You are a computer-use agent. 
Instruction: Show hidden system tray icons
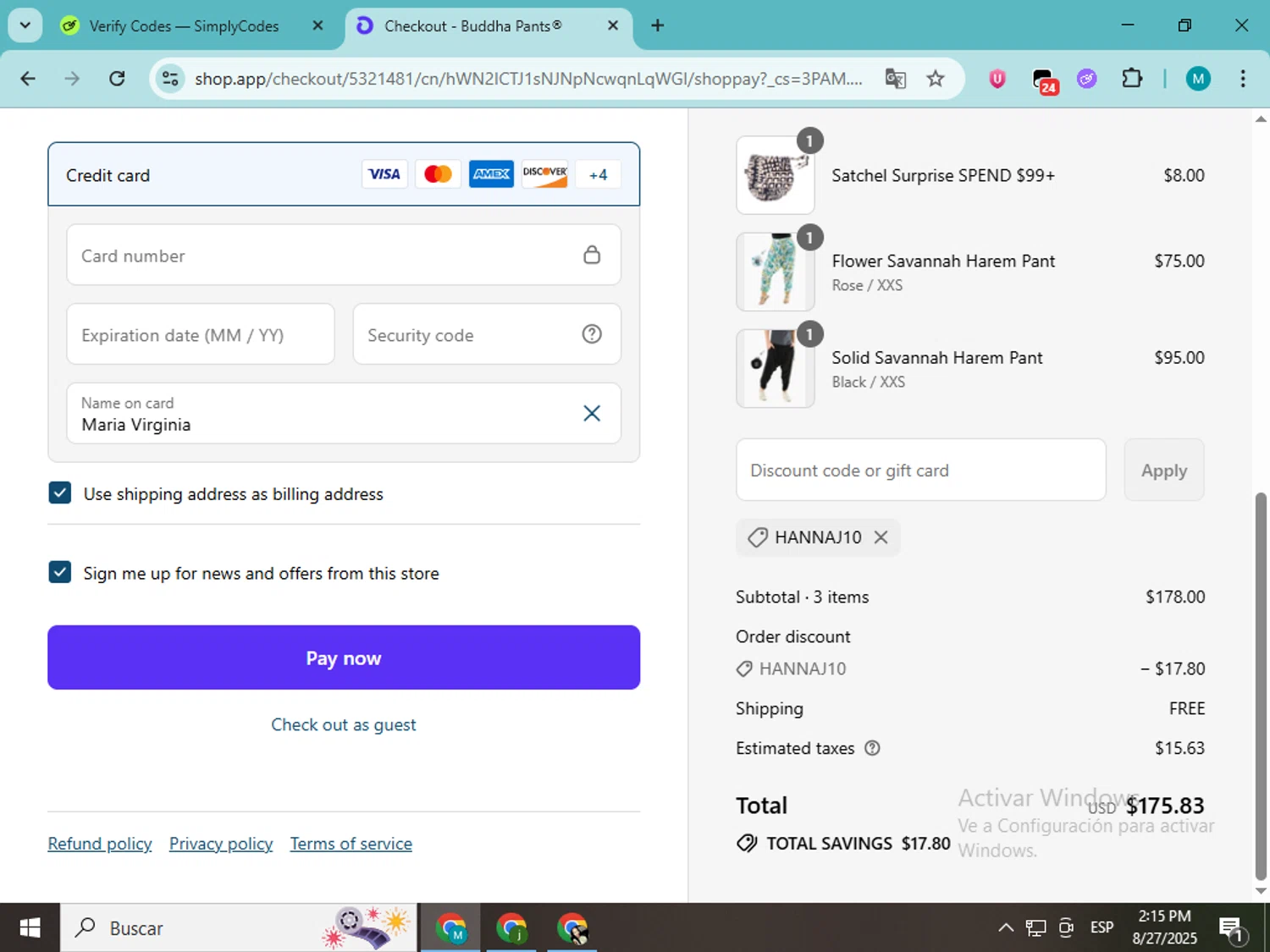pyautogui.click(x=1006, y=928)
